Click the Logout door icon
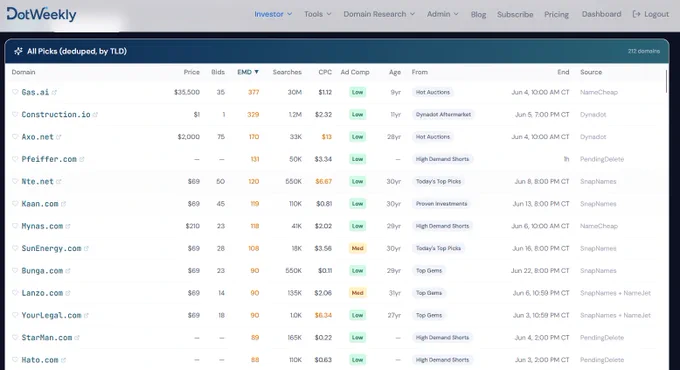The height and width of the screenshot is (370, 680). [636, 14]
